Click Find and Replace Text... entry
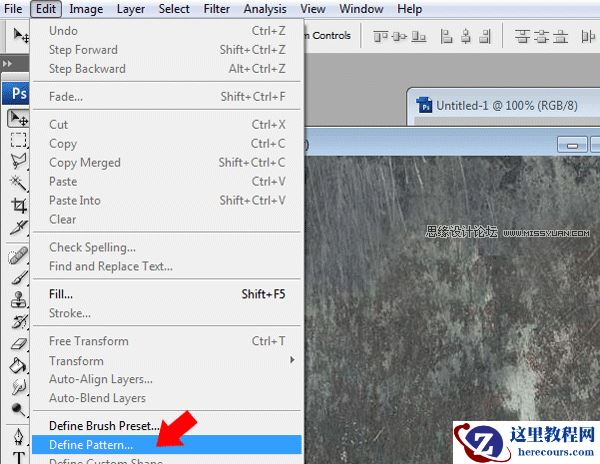Image resolution: width=600 pixels, height=464 pixels. pos(167,266)
